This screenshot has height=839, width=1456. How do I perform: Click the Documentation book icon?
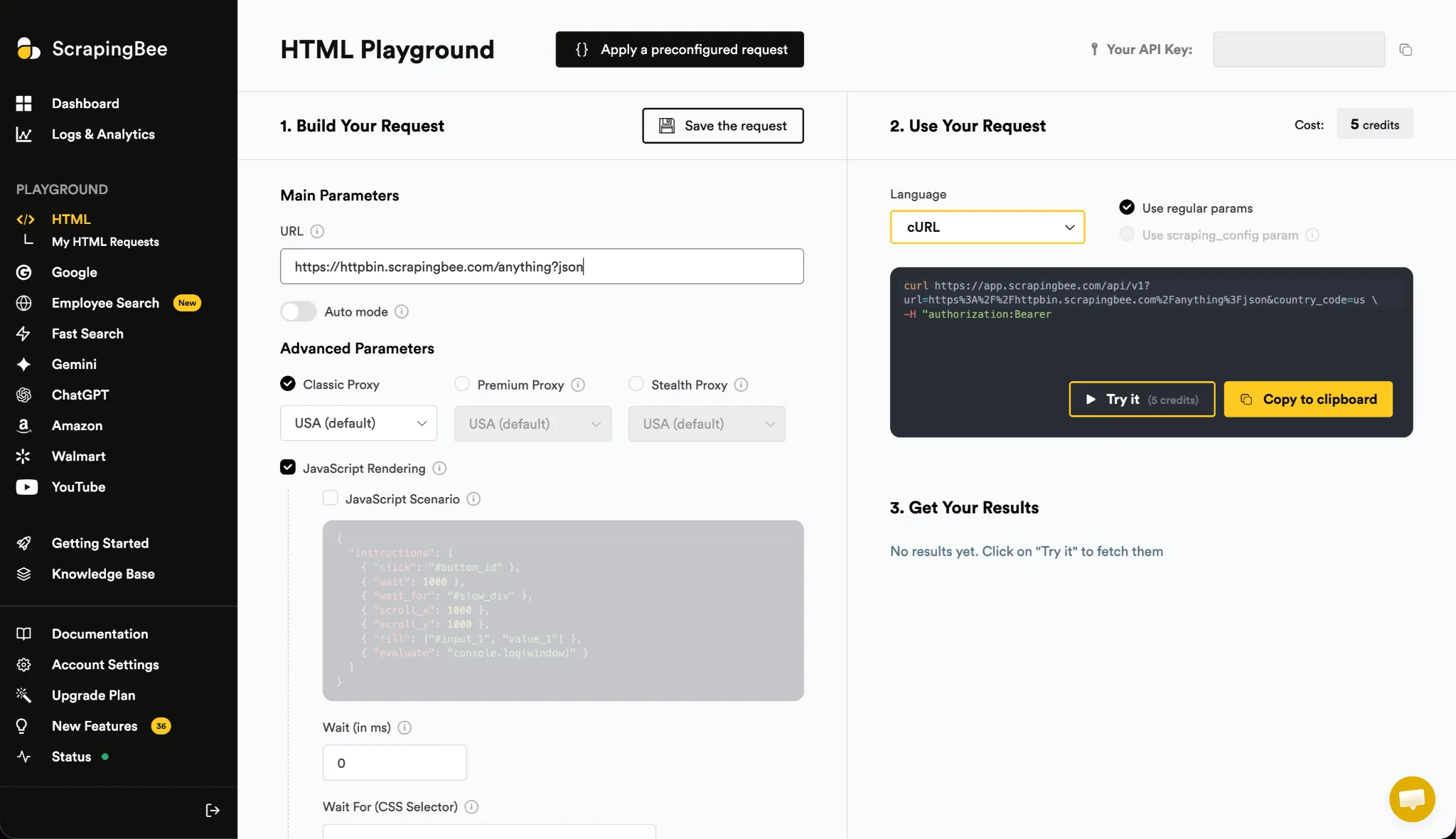click(x=24, y=634)
